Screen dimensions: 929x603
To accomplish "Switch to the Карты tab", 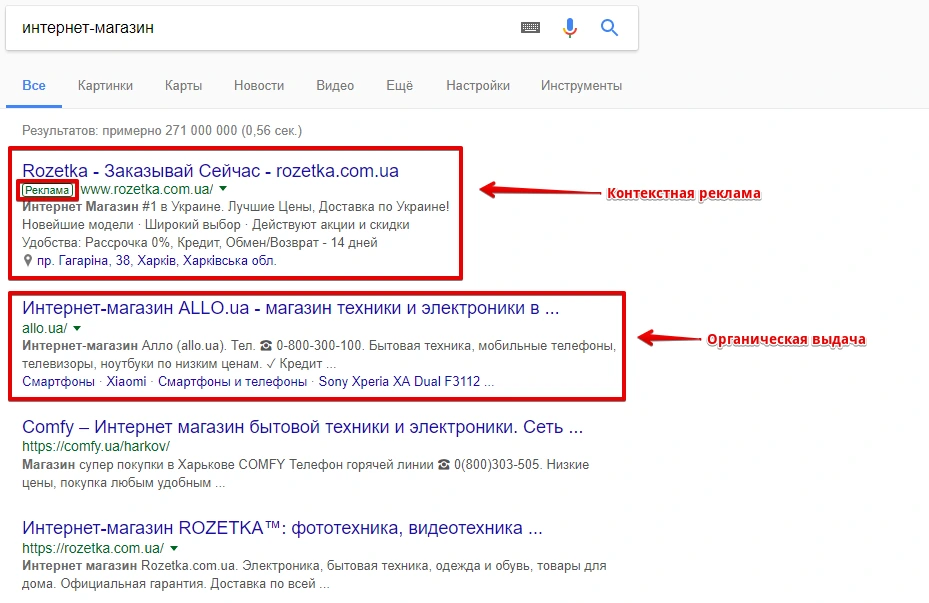I will (x=184, y=86).
